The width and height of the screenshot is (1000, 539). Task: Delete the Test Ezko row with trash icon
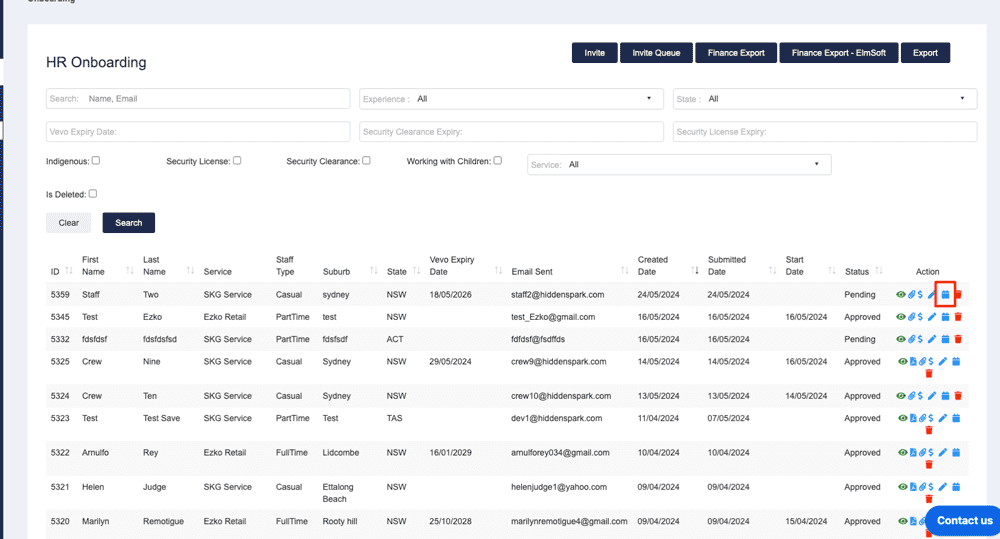click(958, 317)
